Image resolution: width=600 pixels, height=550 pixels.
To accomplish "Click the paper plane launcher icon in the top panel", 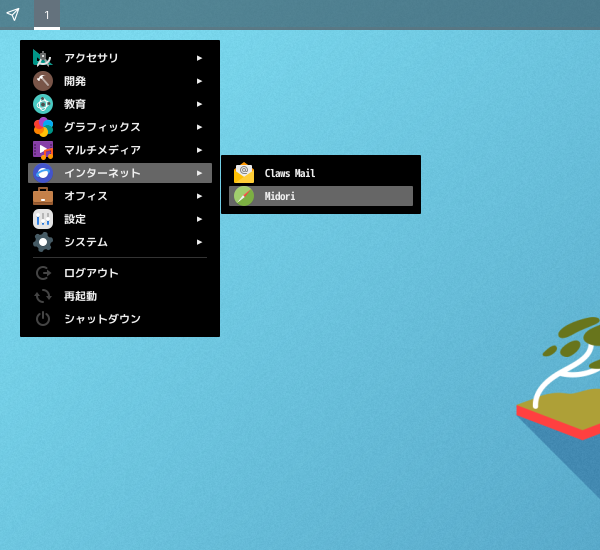I will [13, 14].
